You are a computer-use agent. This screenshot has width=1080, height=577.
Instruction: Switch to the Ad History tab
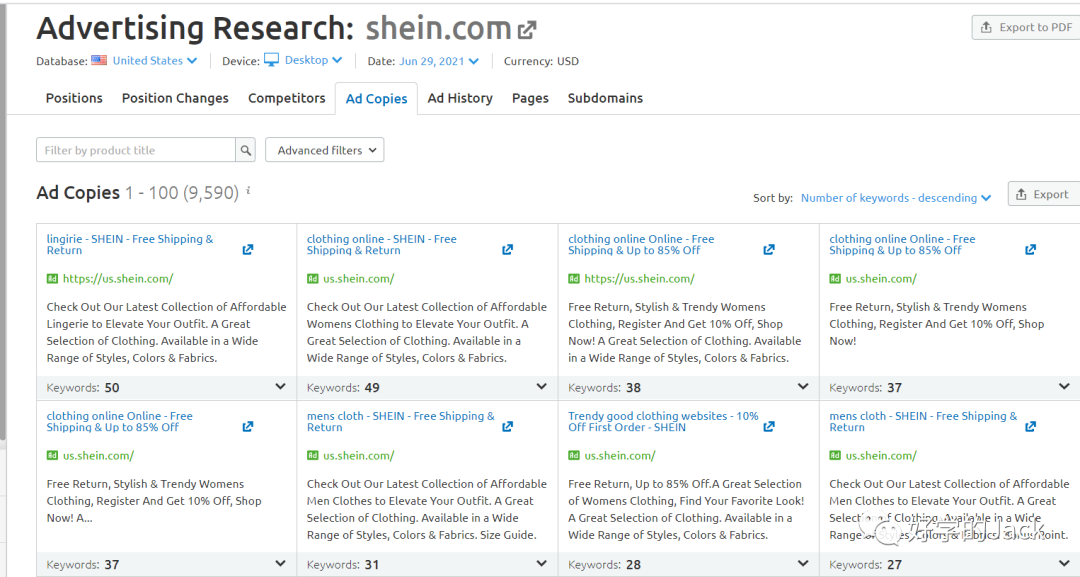[x=460, y=98]
